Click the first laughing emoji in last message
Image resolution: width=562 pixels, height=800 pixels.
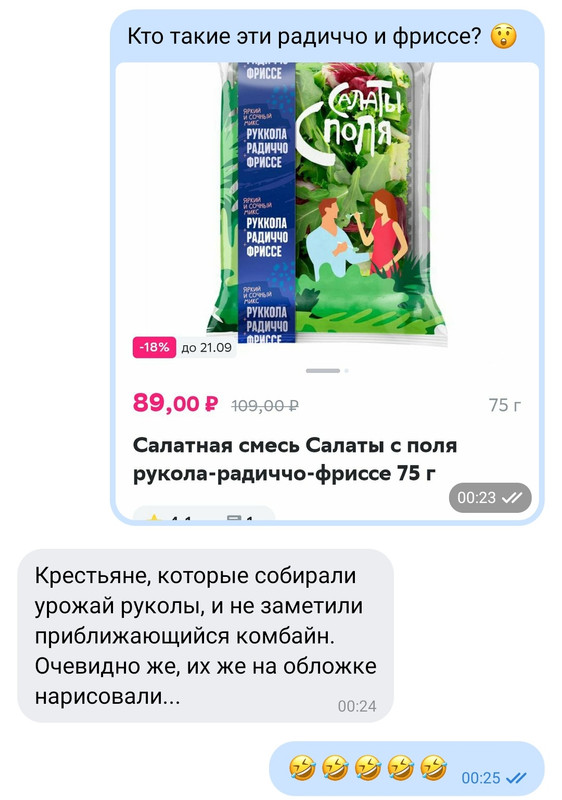302,768
